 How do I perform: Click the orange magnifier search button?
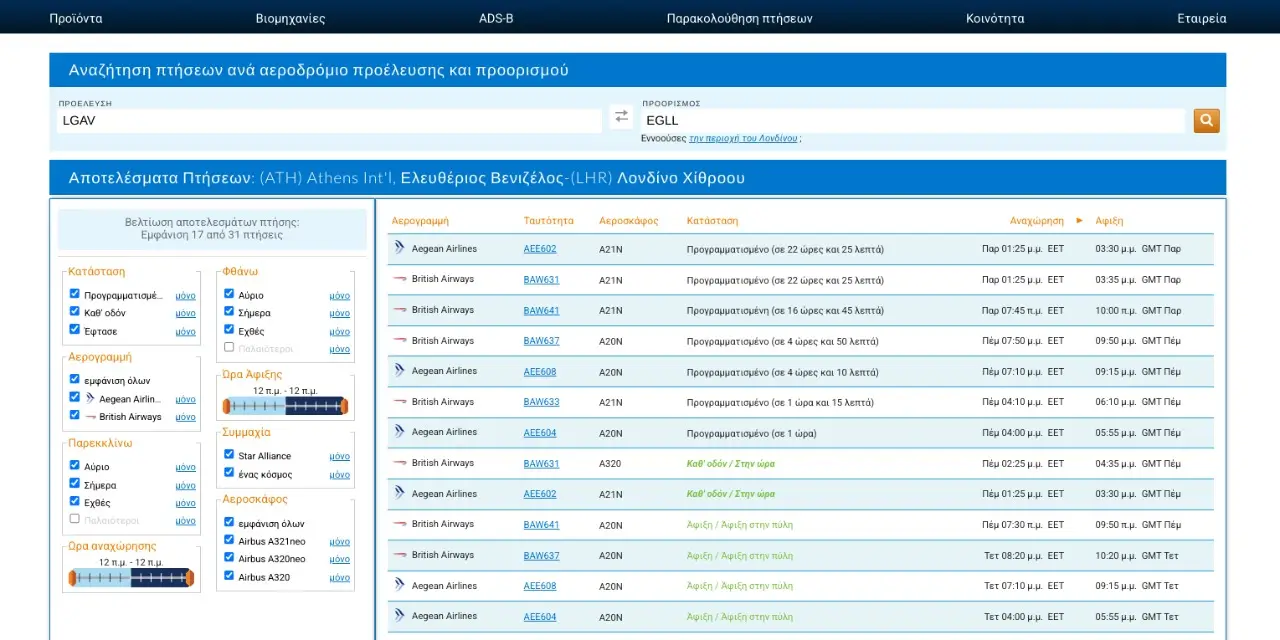click(1206, 121)
